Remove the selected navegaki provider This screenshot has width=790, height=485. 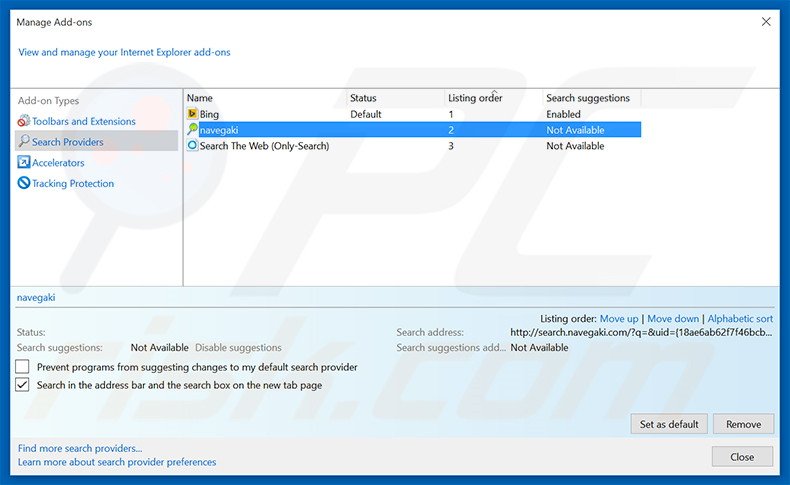coord(743,424)
